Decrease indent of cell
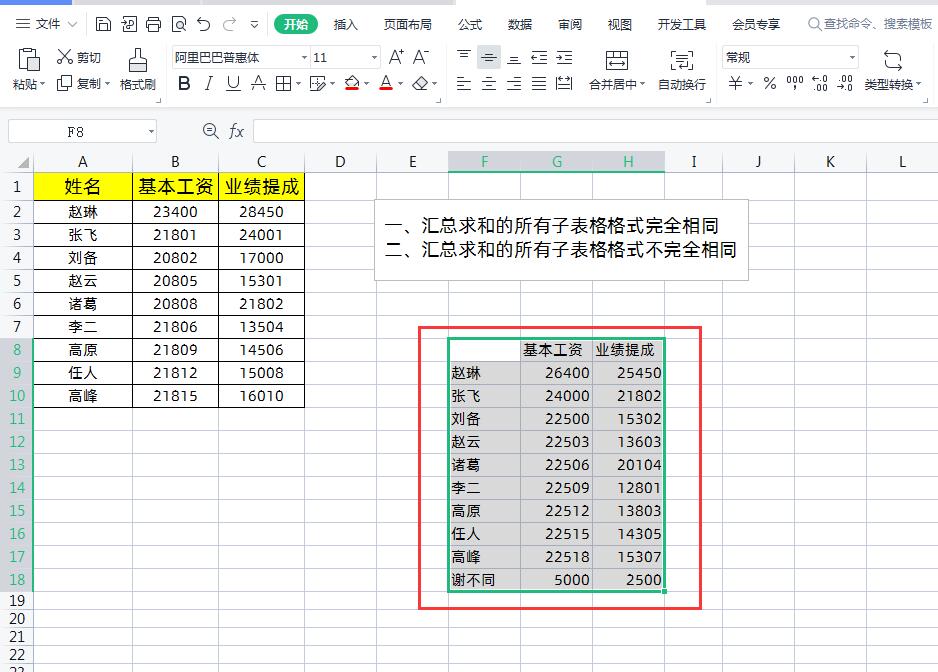The height and width of the screenshot is (672, 938). coord(539,57)
